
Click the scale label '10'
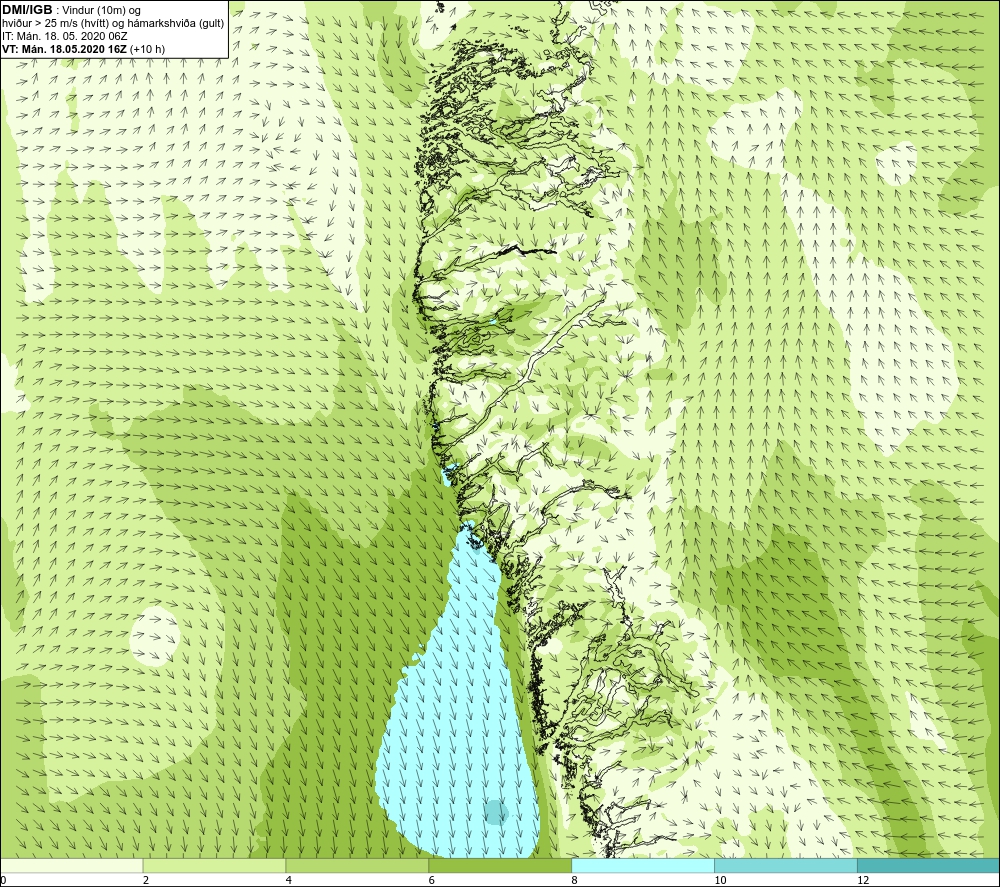(720, 880)
